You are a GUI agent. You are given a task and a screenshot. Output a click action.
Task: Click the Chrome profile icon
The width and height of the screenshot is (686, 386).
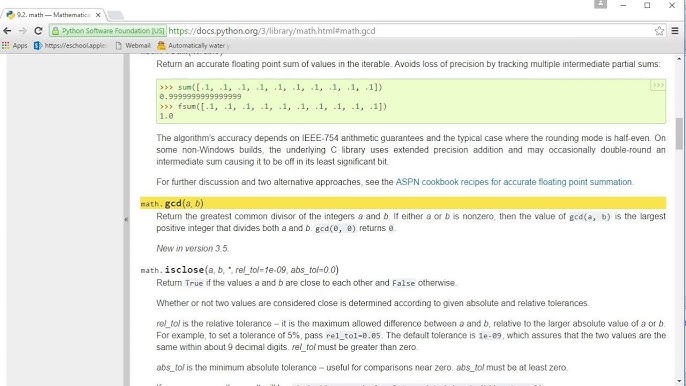click(x=600, y=4)
